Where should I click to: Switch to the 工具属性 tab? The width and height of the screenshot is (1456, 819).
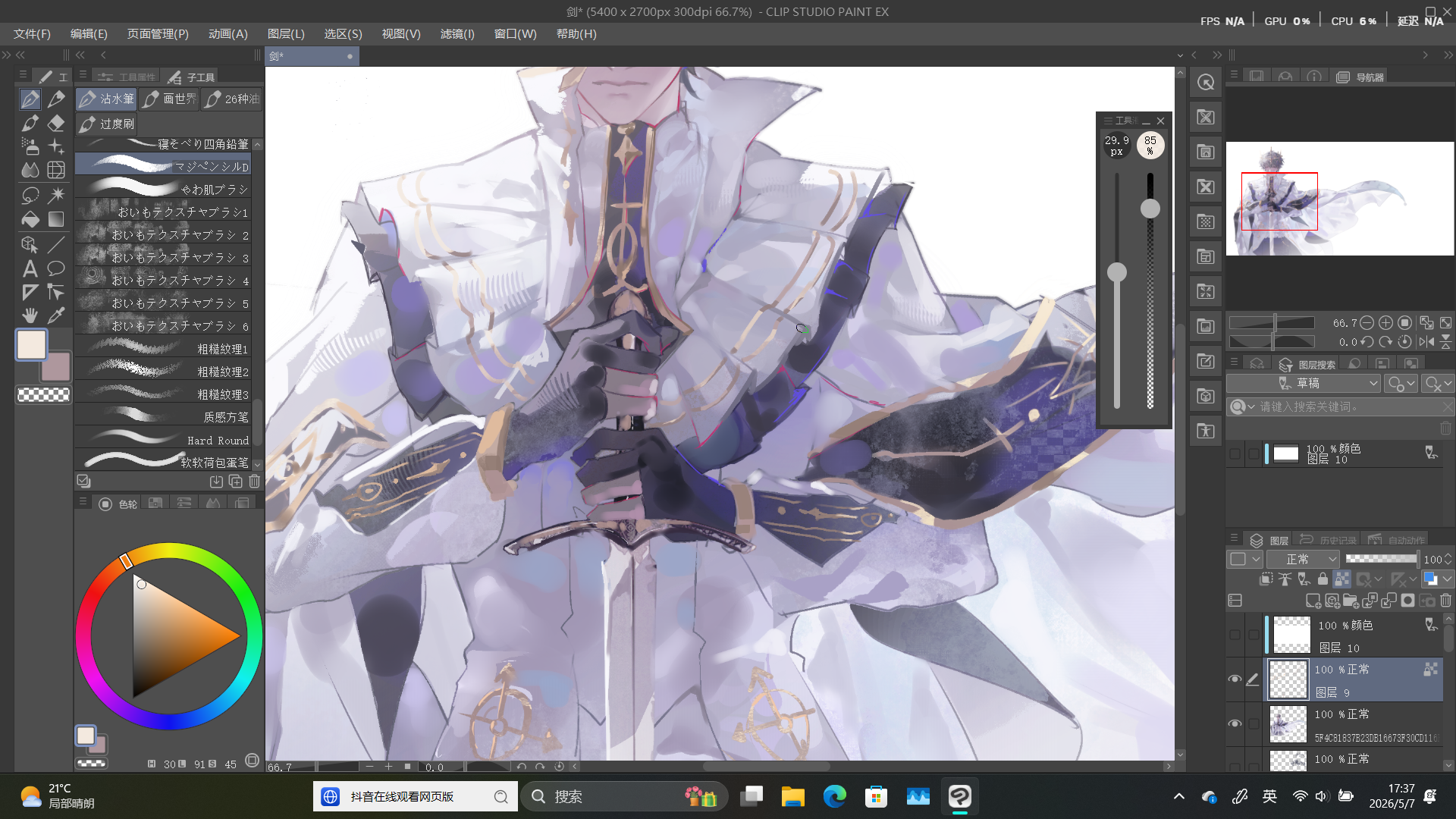[x=127, y=77]
